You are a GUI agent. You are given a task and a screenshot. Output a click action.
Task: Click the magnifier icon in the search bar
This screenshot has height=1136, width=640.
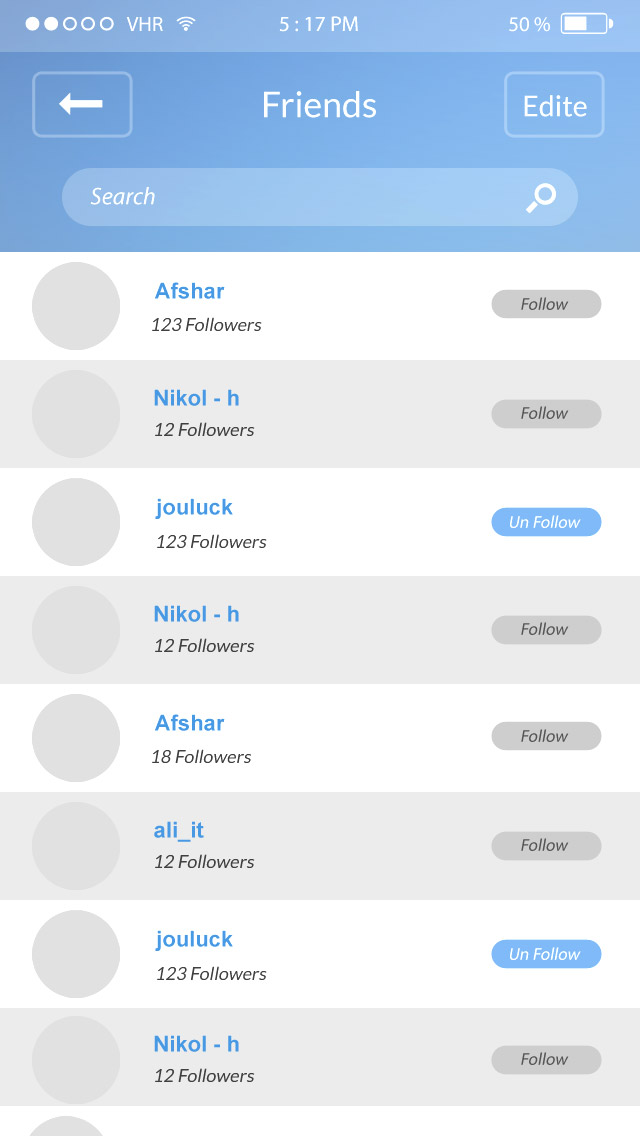click(x=541, y=197)
